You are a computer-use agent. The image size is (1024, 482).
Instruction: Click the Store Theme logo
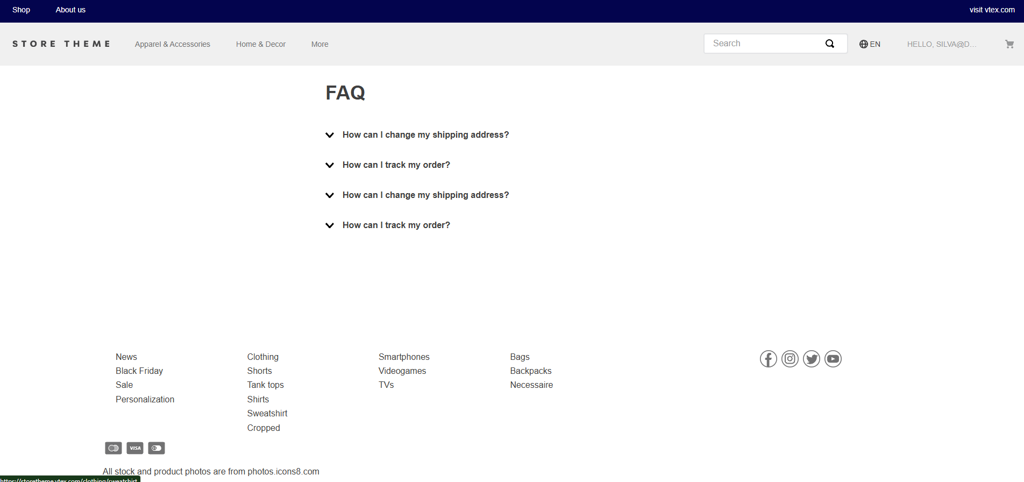click(61, 44)
